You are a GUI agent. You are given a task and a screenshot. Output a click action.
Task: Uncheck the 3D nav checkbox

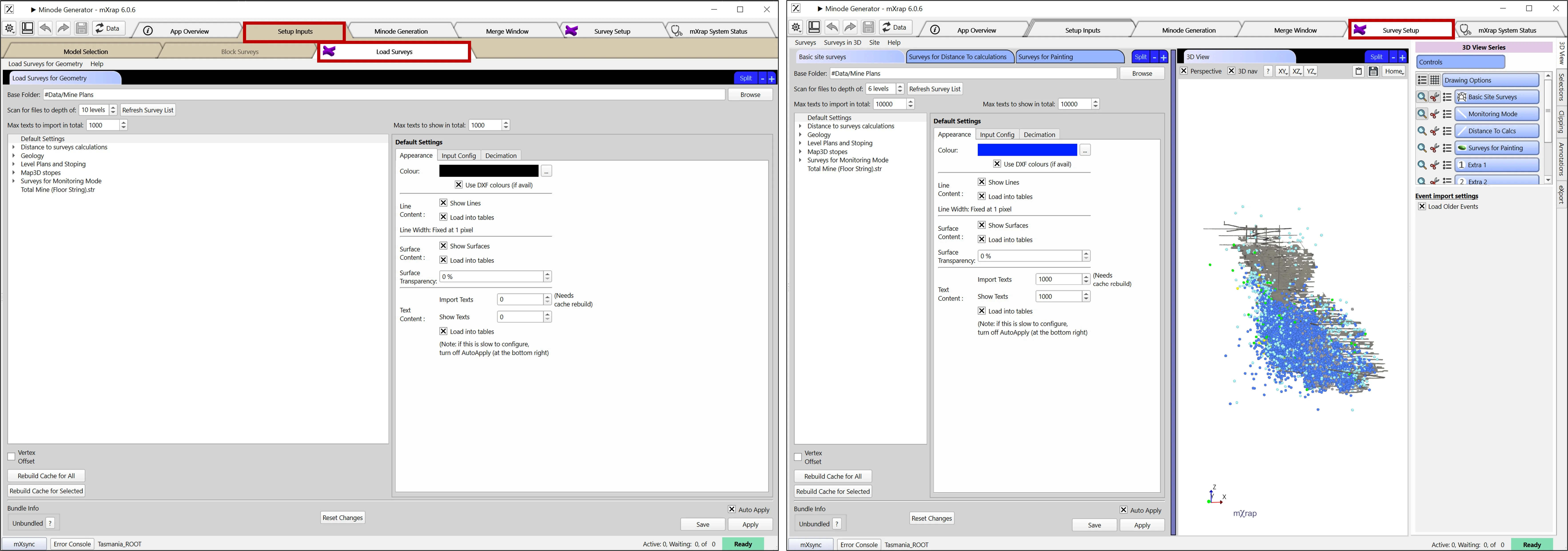click(1231, 71)
